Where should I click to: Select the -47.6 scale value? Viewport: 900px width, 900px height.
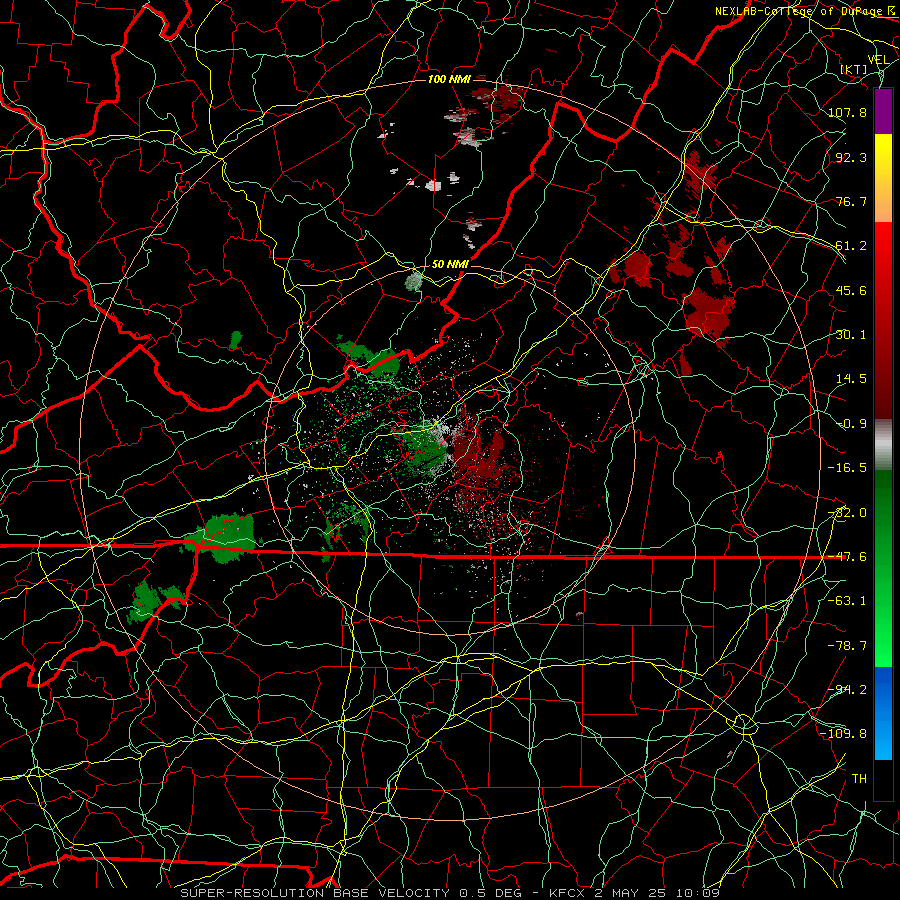click(x=847, y=557)
